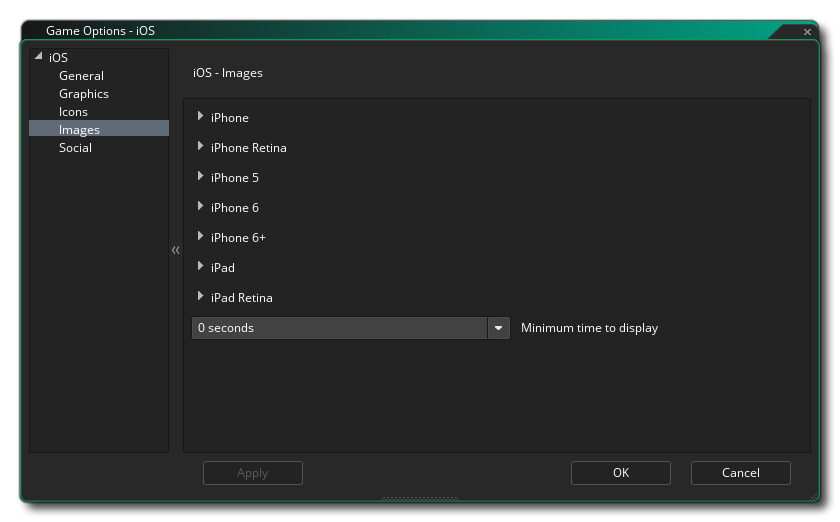Image resolution: width=840 pixels, height=522 pixels.
Task: Open the Minimum time to display dropdown
Action: pyautogui.click(x=340, y=328)
